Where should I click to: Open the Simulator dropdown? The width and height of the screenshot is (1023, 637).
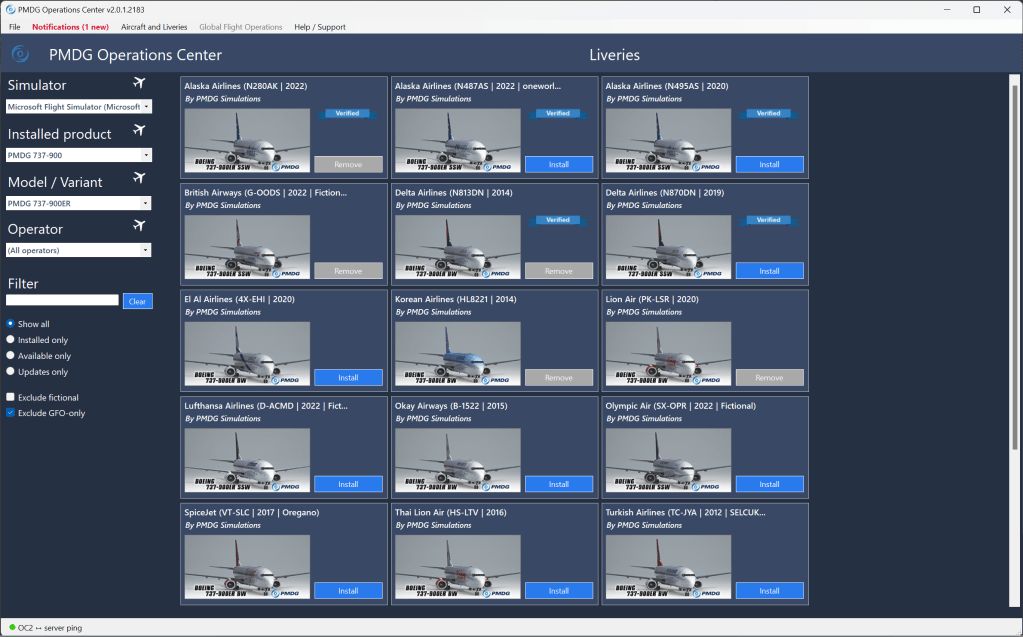click(78, 107)
